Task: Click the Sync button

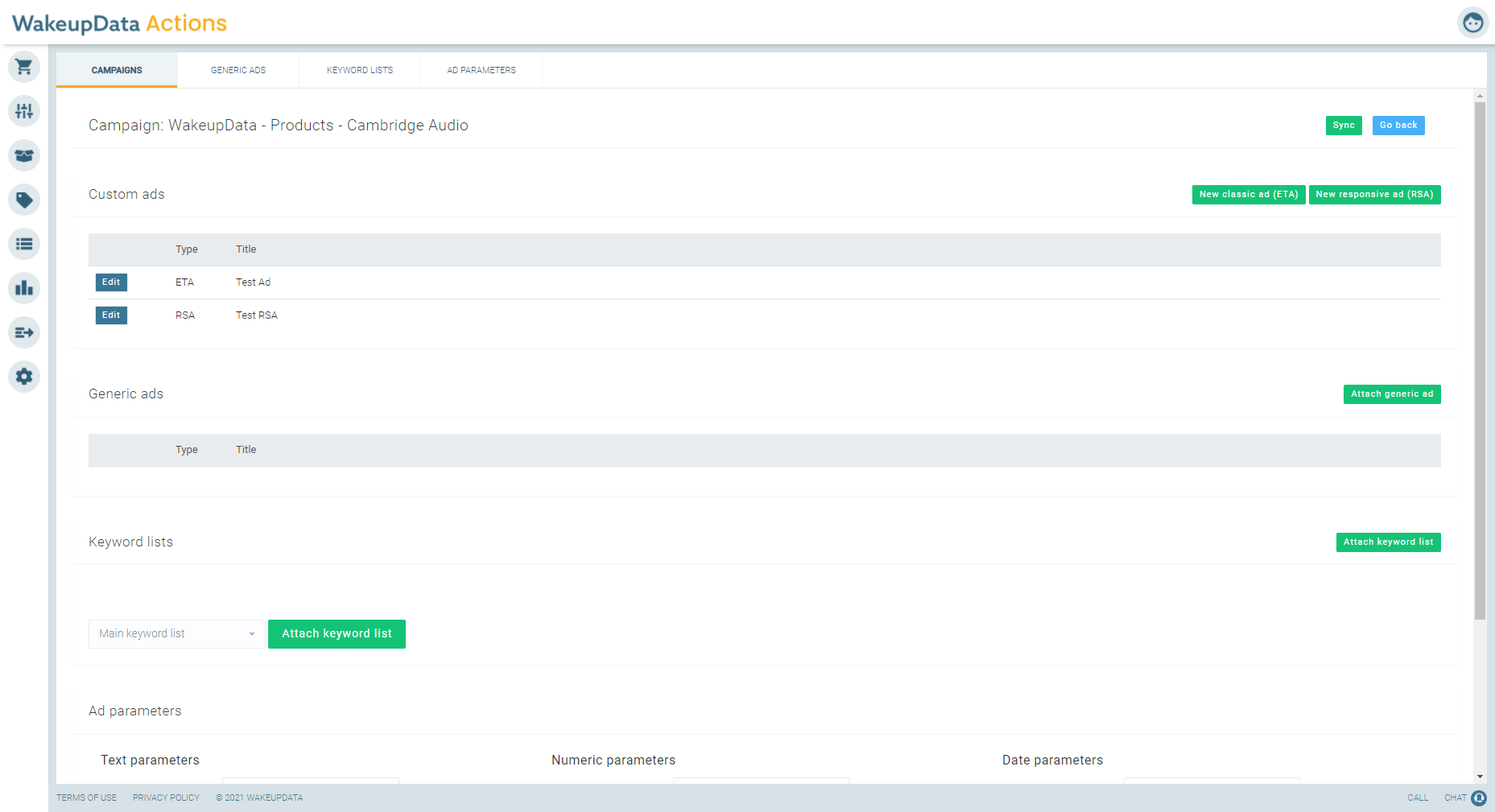Action: [x=1344, y=126]
